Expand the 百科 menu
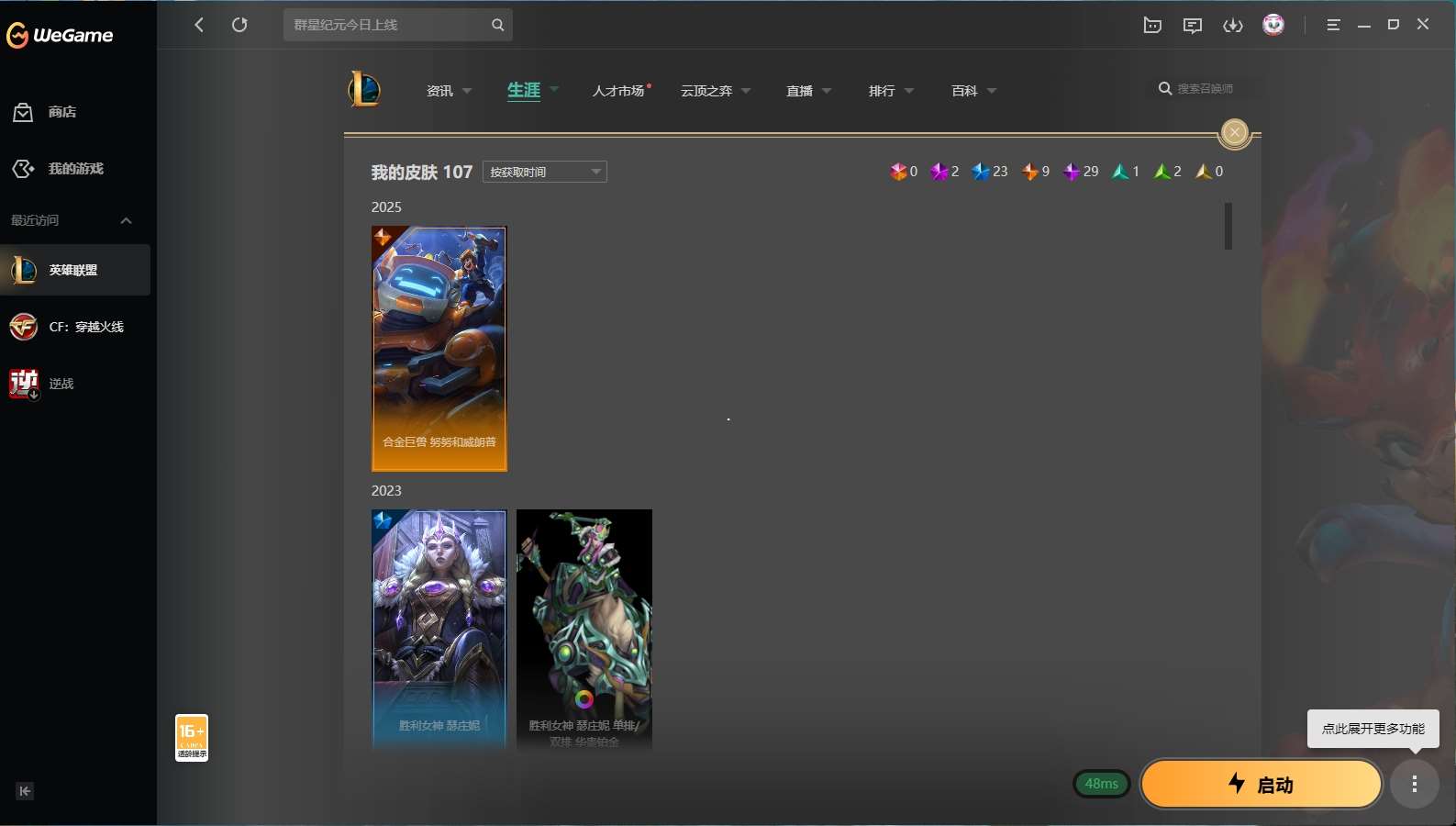The image size is (1456, 826). [973, 91]
